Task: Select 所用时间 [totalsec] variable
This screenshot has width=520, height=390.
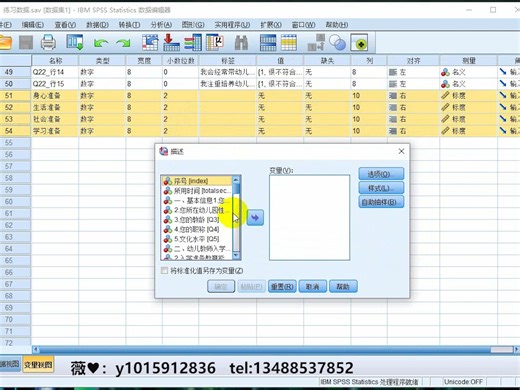Action: (x=197, y=191)
